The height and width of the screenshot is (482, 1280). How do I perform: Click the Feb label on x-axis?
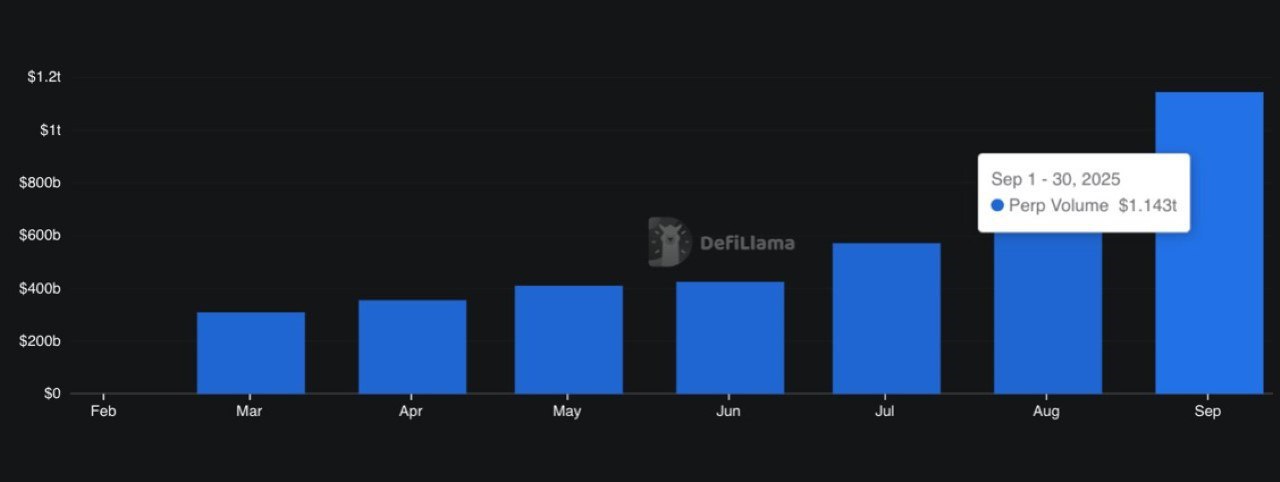coord(103,412)
